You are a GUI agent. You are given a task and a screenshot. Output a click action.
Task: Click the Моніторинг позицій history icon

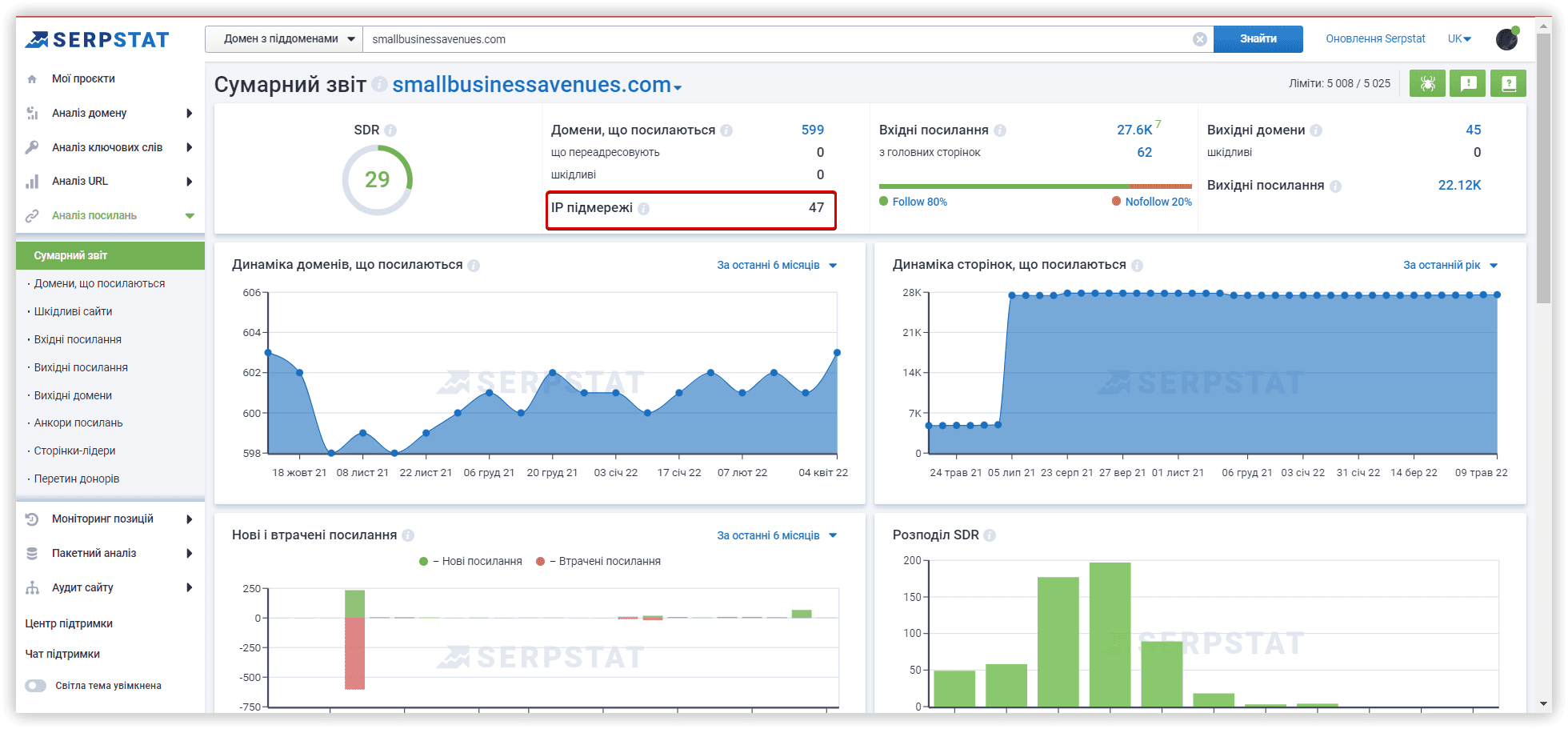coord(32,519)
